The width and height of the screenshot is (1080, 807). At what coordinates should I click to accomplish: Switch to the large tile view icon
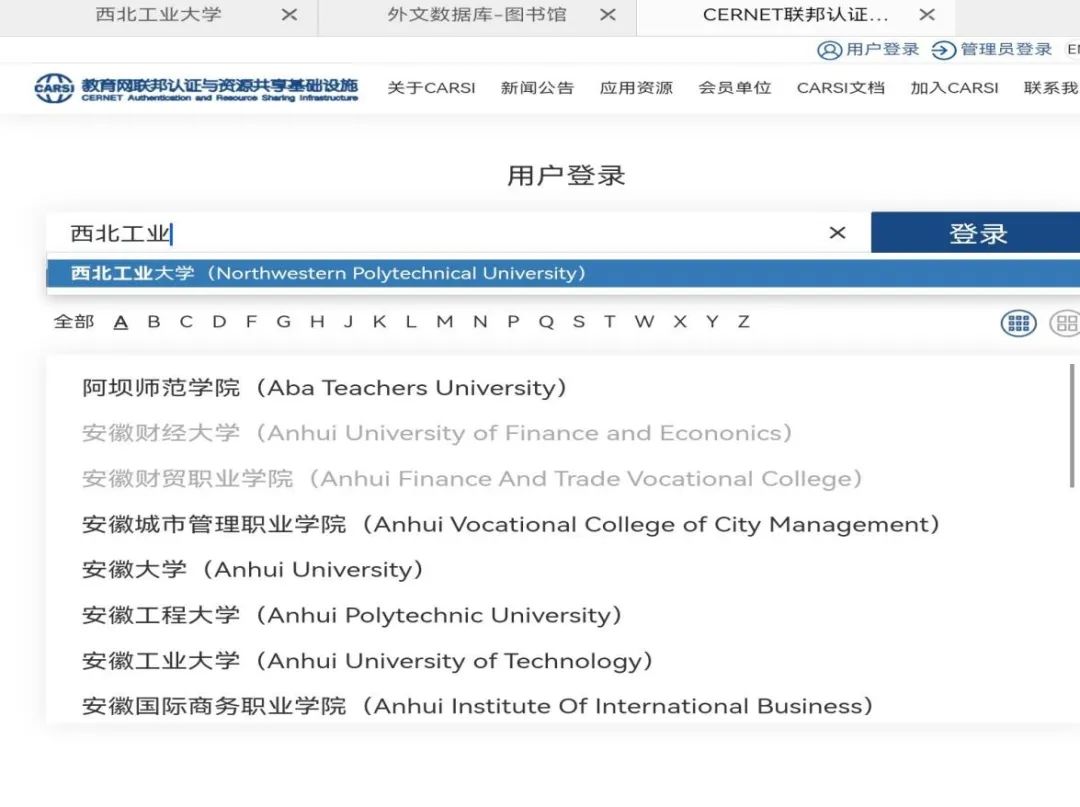(1066, 322)
